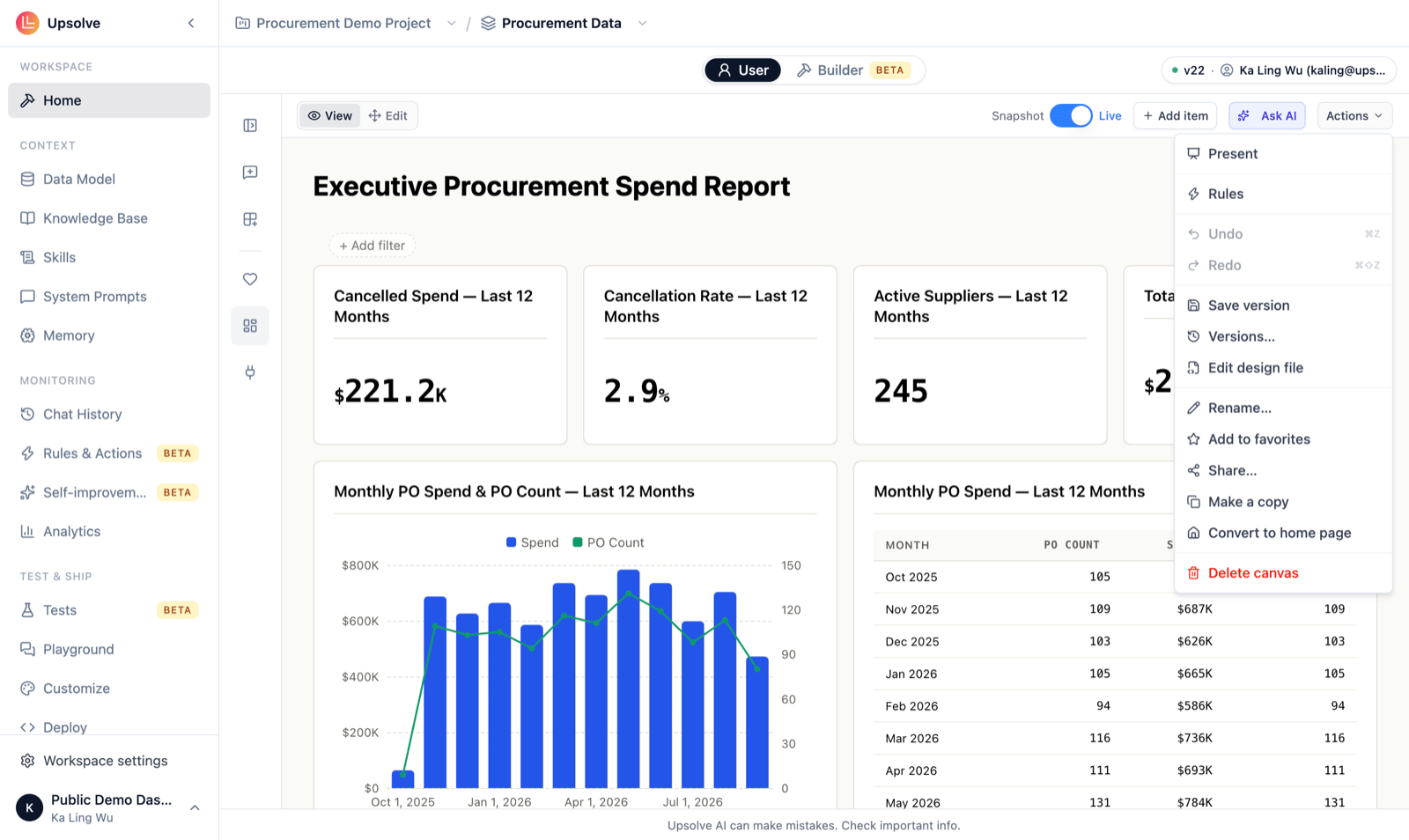Toggle the Snapshot/Live switch

pos(1071,115)
